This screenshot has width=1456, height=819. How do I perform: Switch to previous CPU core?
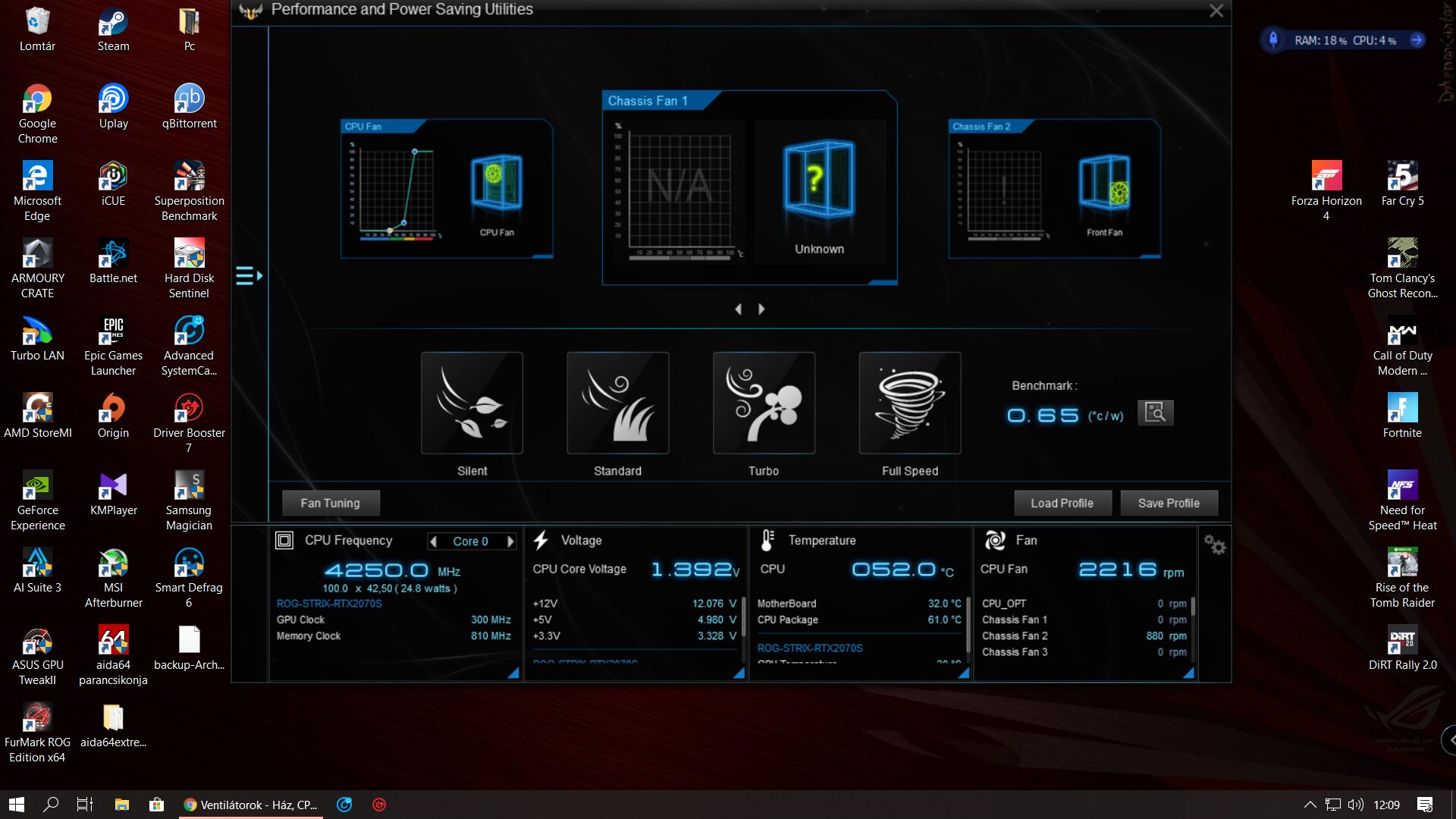point(433,541)
